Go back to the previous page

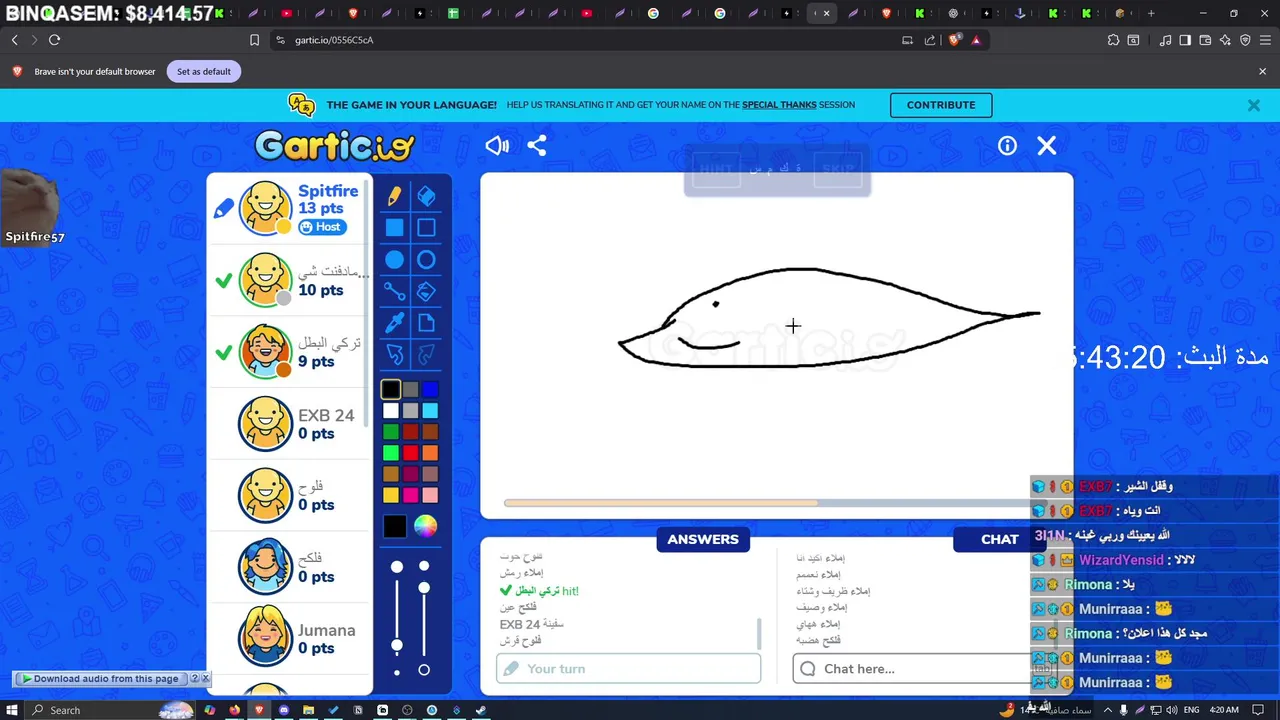[x=14, y=40]
